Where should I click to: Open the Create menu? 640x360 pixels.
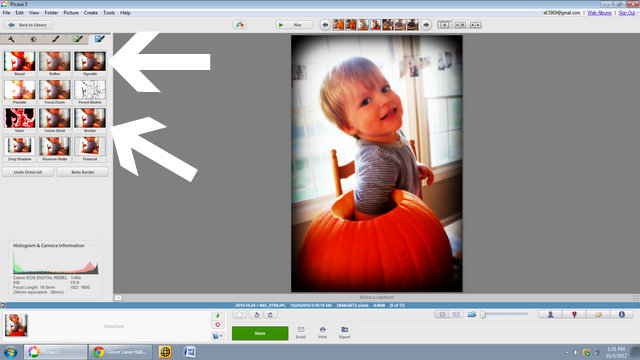pos(91,13)
